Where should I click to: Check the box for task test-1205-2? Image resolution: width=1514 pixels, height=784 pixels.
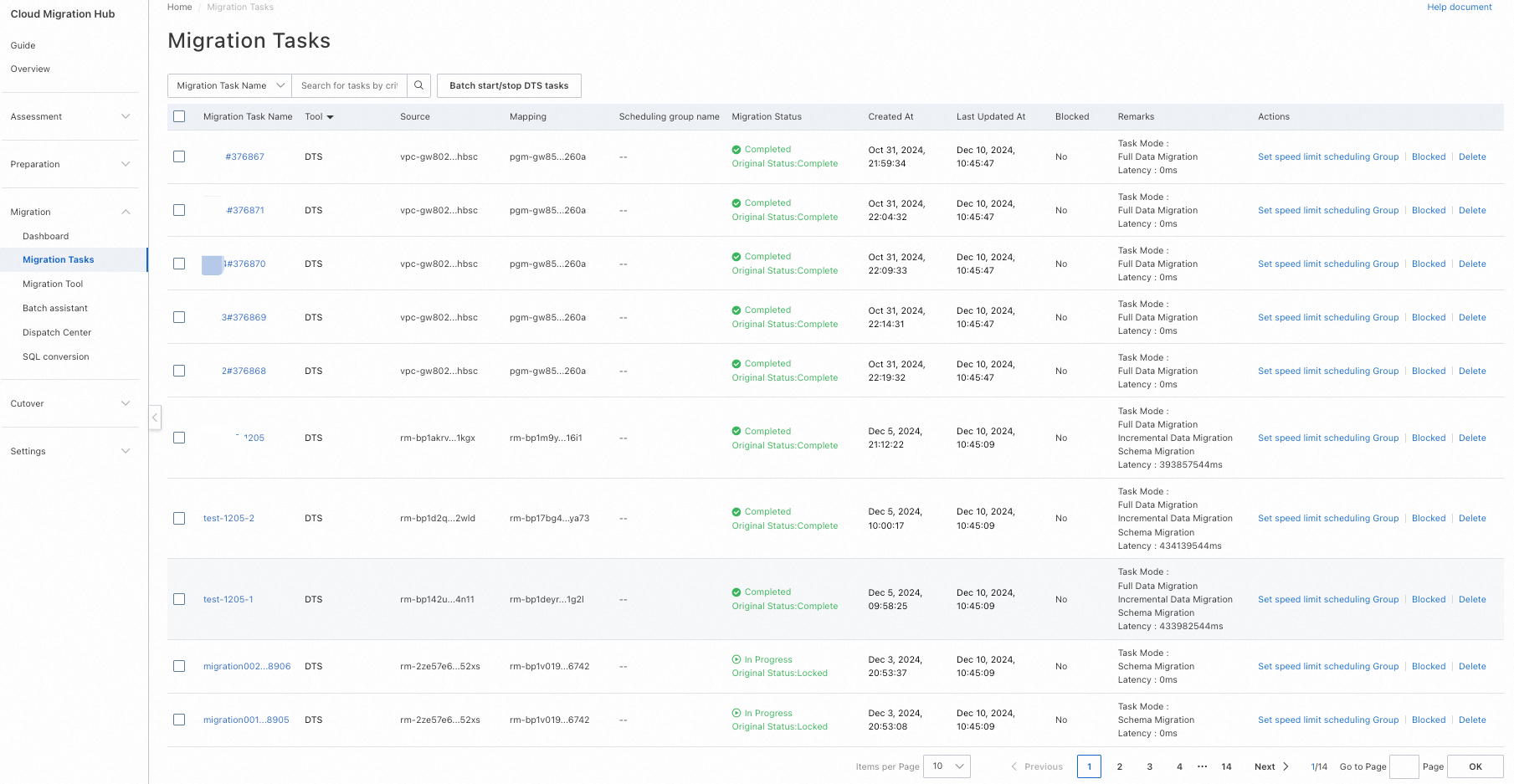coord(179,519)
